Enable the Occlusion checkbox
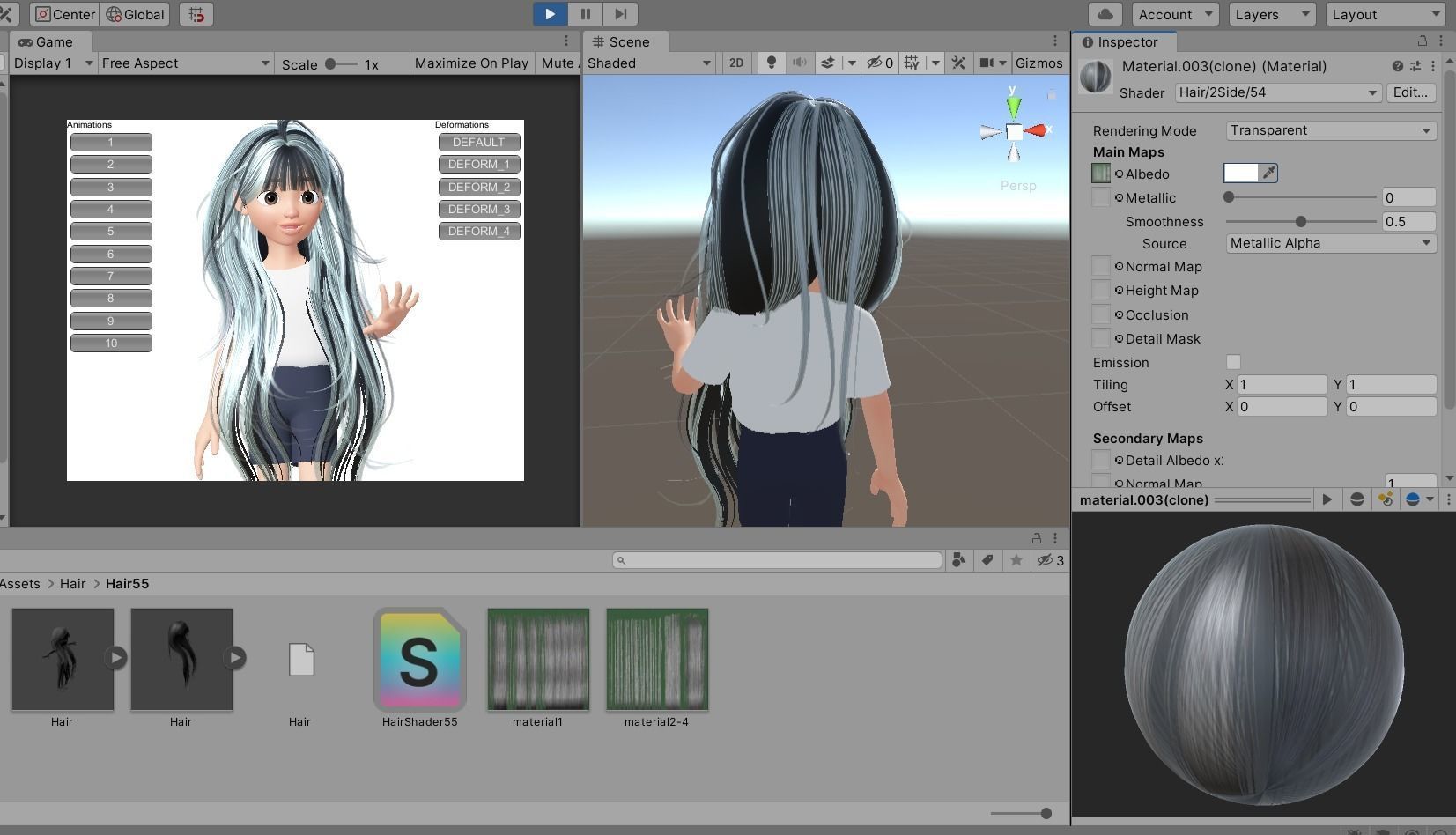This screenshot has width=1456, height=835. (x=1101, y=314)
